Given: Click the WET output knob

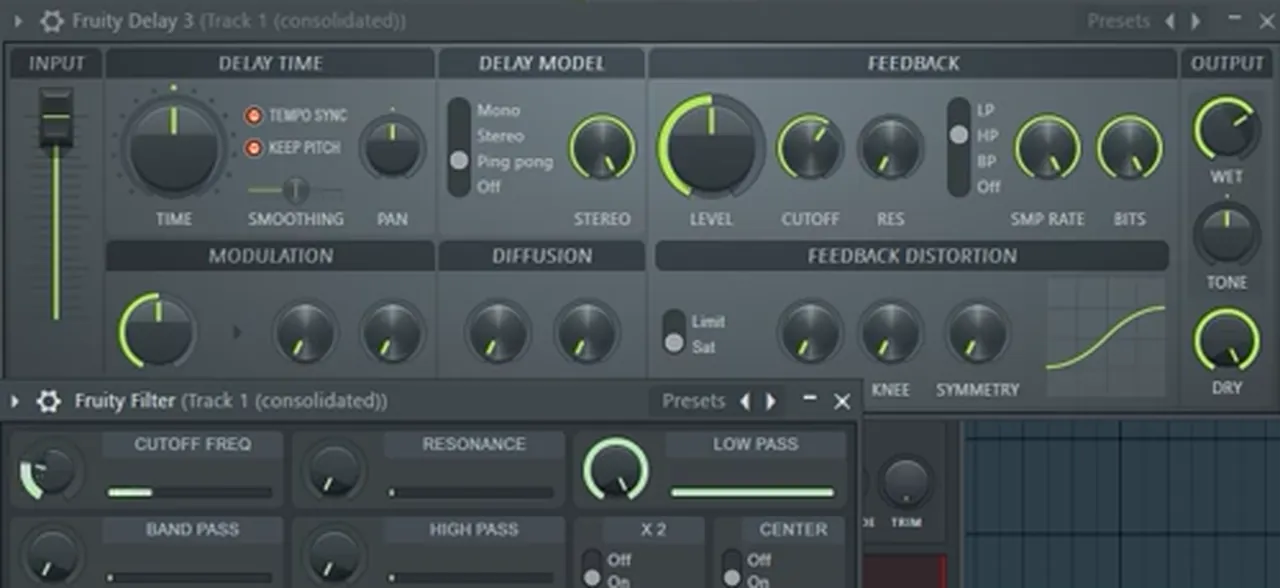Looking at the screenshot, I should [x=1226, y=128].
